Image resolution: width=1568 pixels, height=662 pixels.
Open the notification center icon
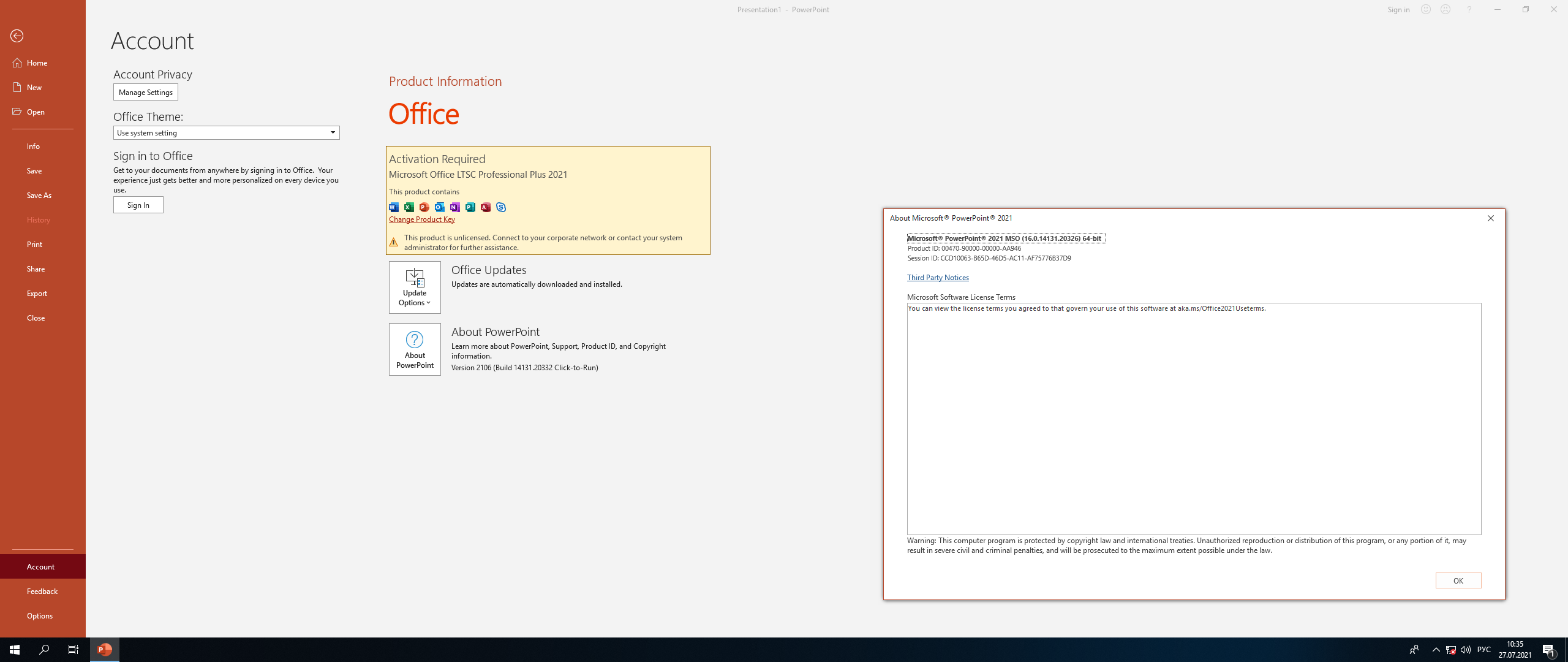(1549, 650)
